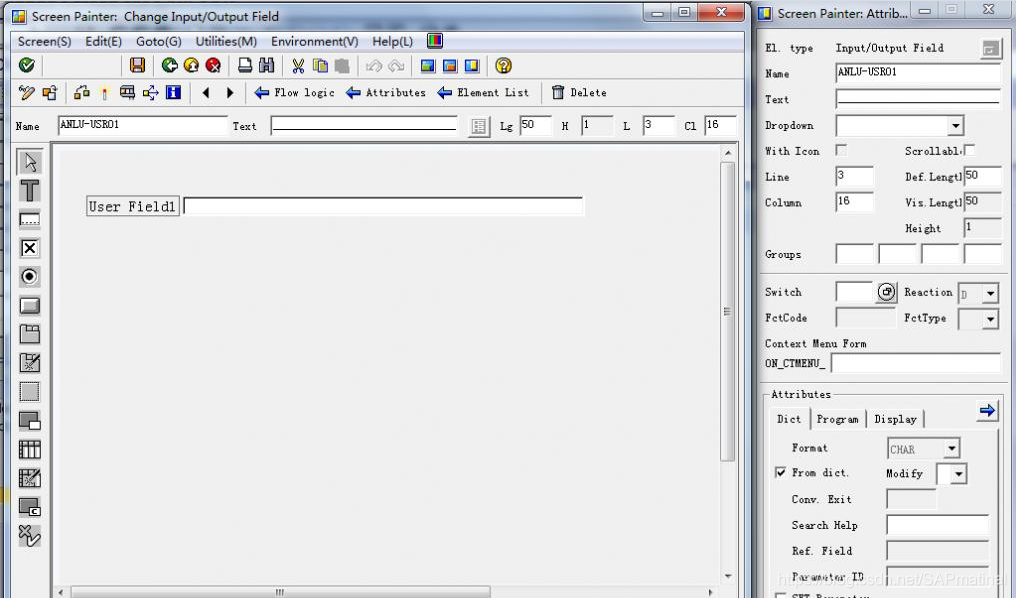
Task: Click the green checkmark Enter icon
Action: pyautogui.click(x=27, y=65)
